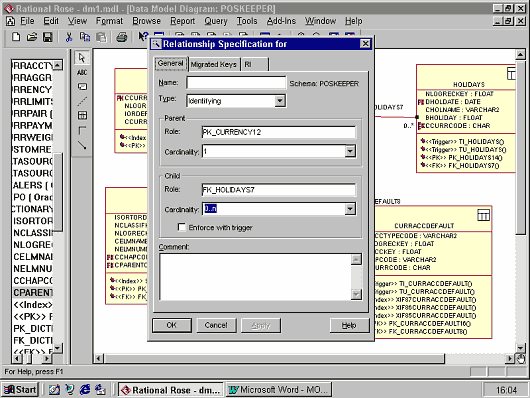Activate the context help arrow-question icon
530x398 pixels.
pyautogui.click(x=143, y=37)
